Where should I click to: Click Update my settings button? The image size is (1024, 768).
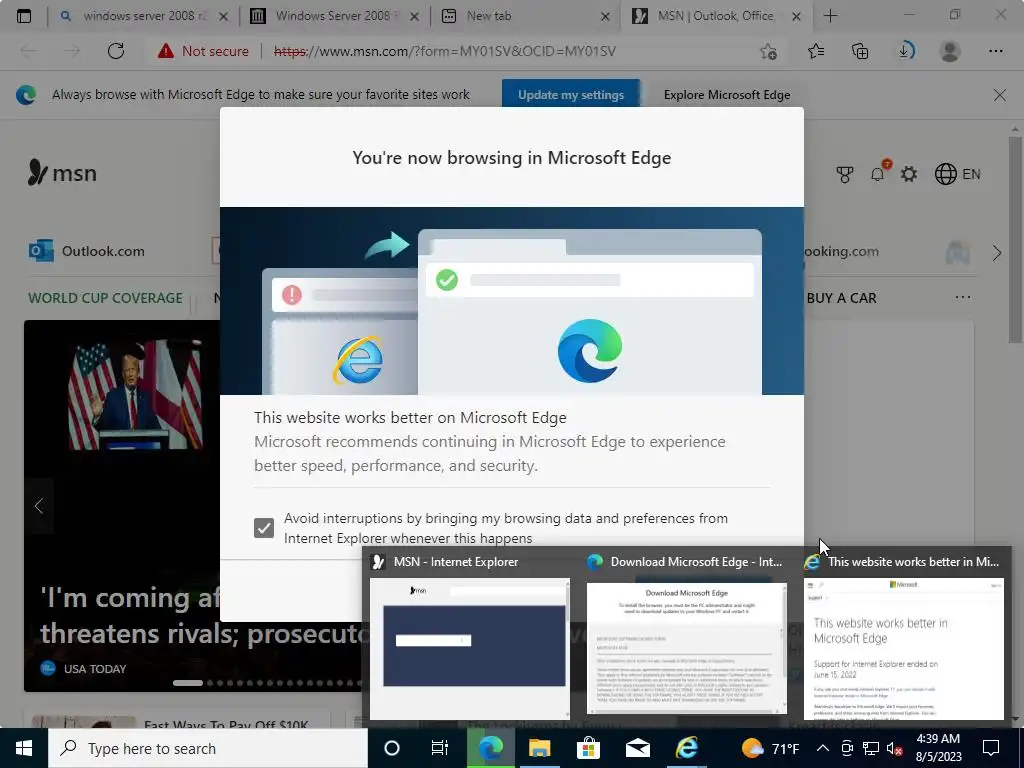(571, 95)
